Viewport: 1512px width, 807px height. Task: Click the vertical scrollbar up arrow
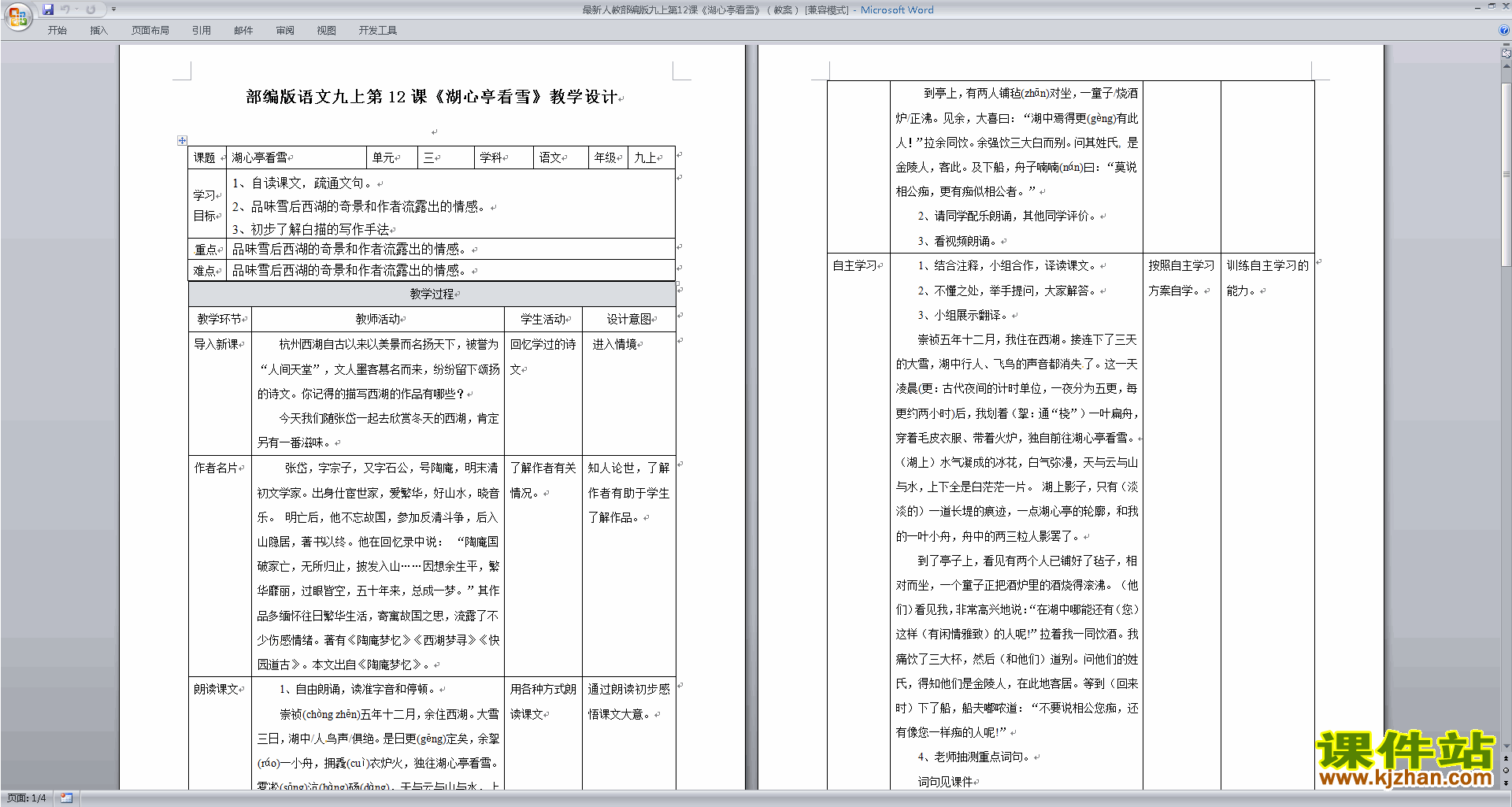click(1506, 66)
